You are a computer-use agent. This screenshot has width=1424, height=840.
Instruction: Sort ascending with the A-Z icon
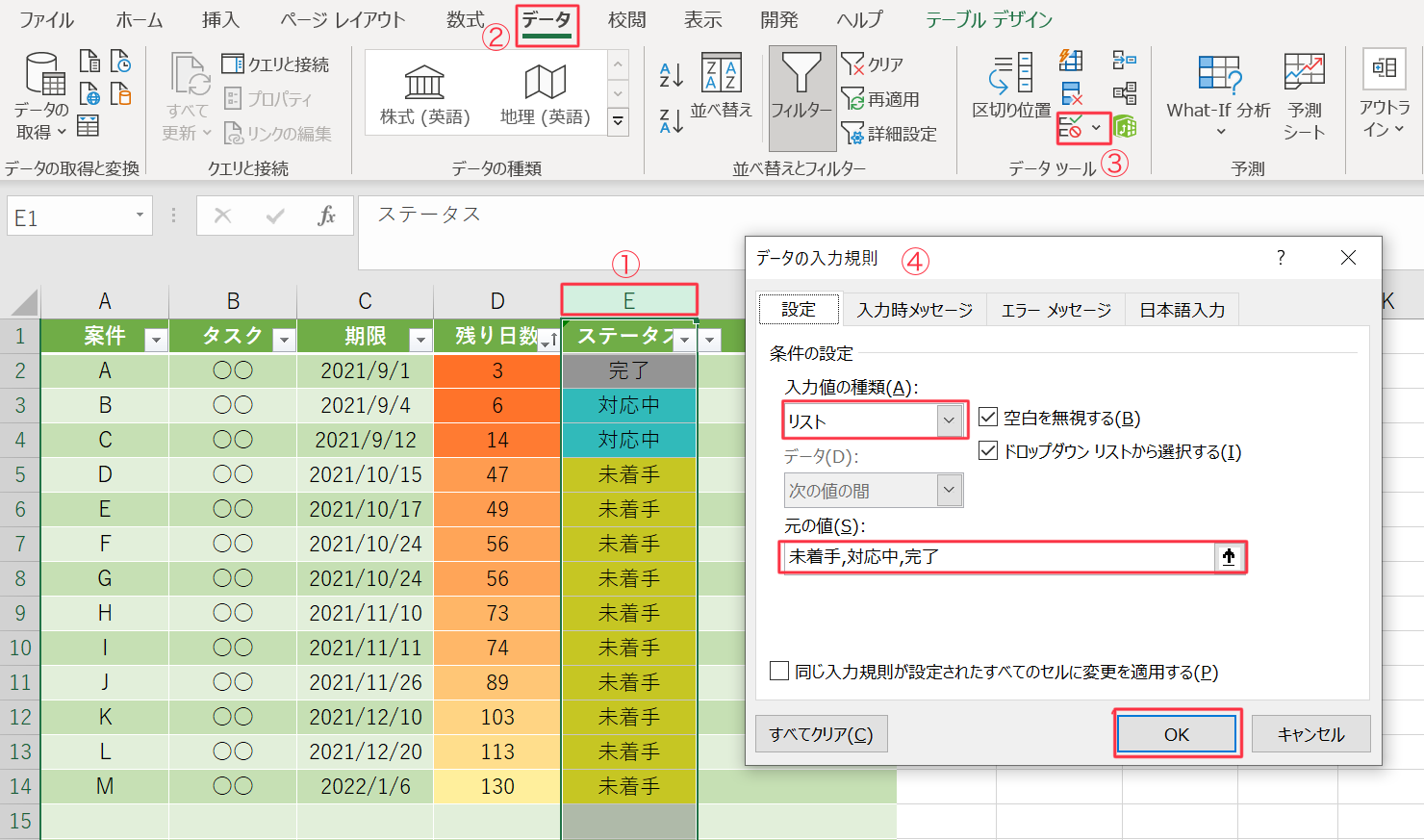pyautogui.click(x=671, y=73)
